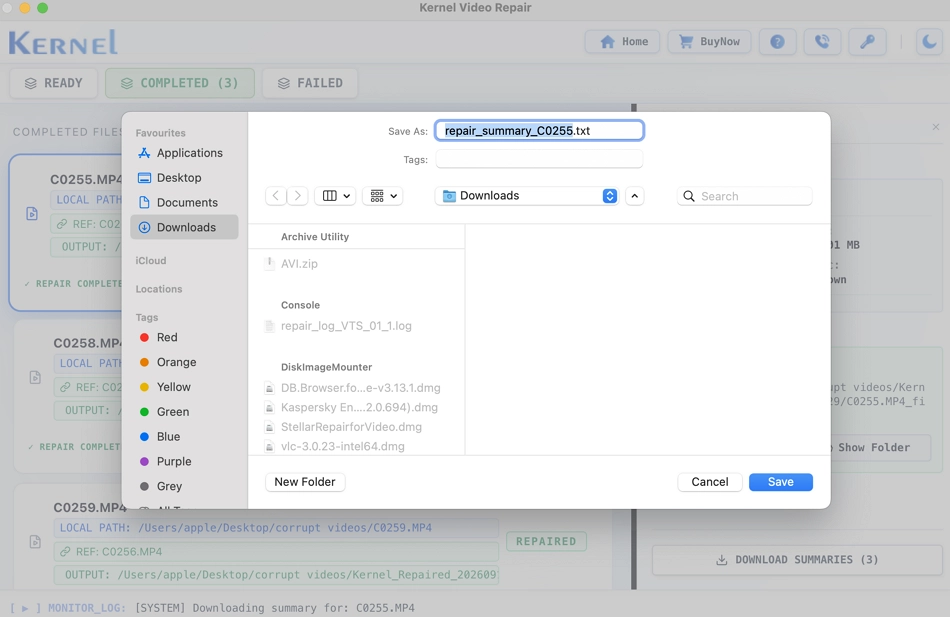Screen dimensions: 950x617
Task: Open the help question mark icon
Action: pyautogui.click(x=777, y=42)
